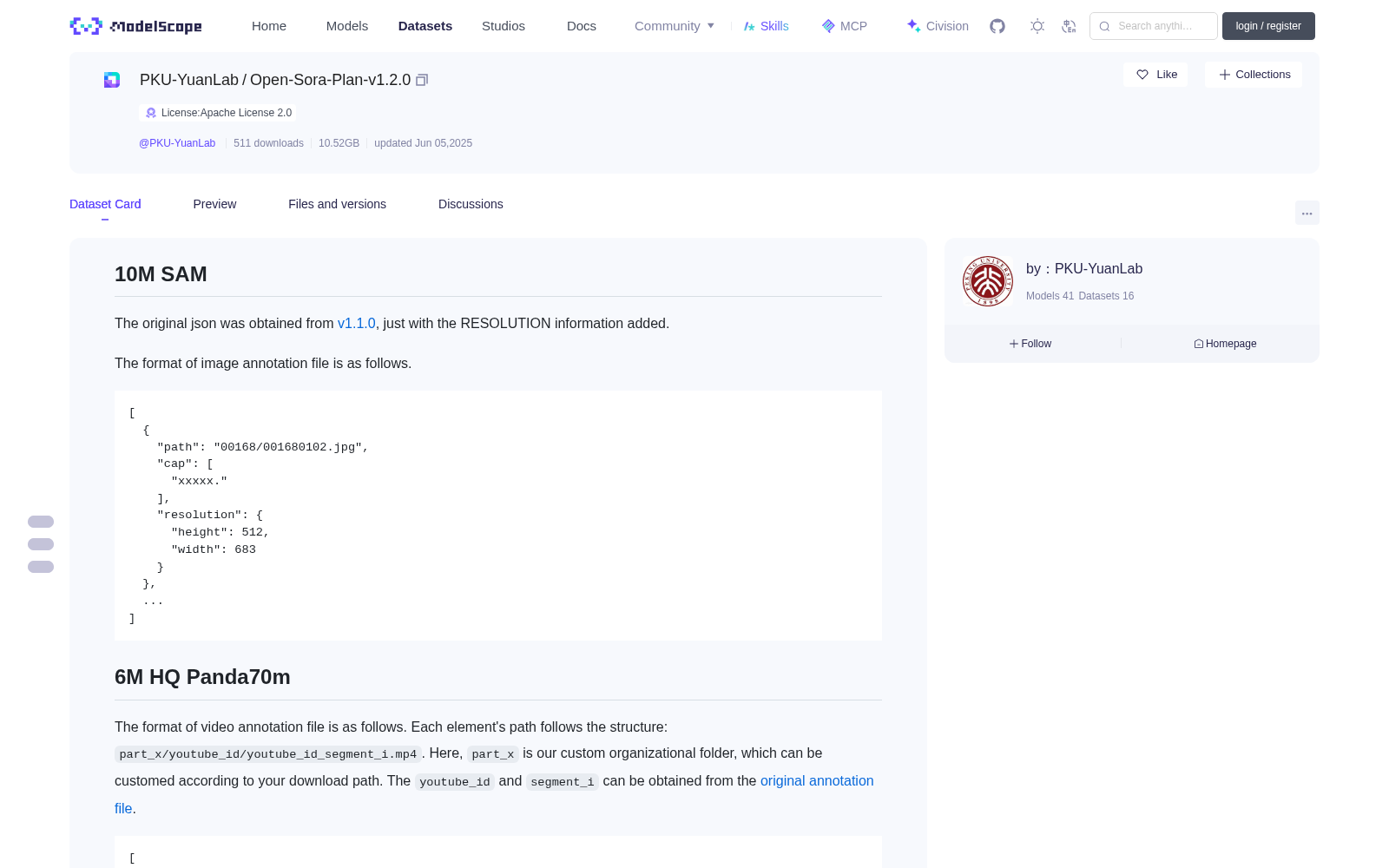Click the second outline marker on the left
Image resolution: width=1389 pixels, height=868 pixels.
(x=41, y=544)
